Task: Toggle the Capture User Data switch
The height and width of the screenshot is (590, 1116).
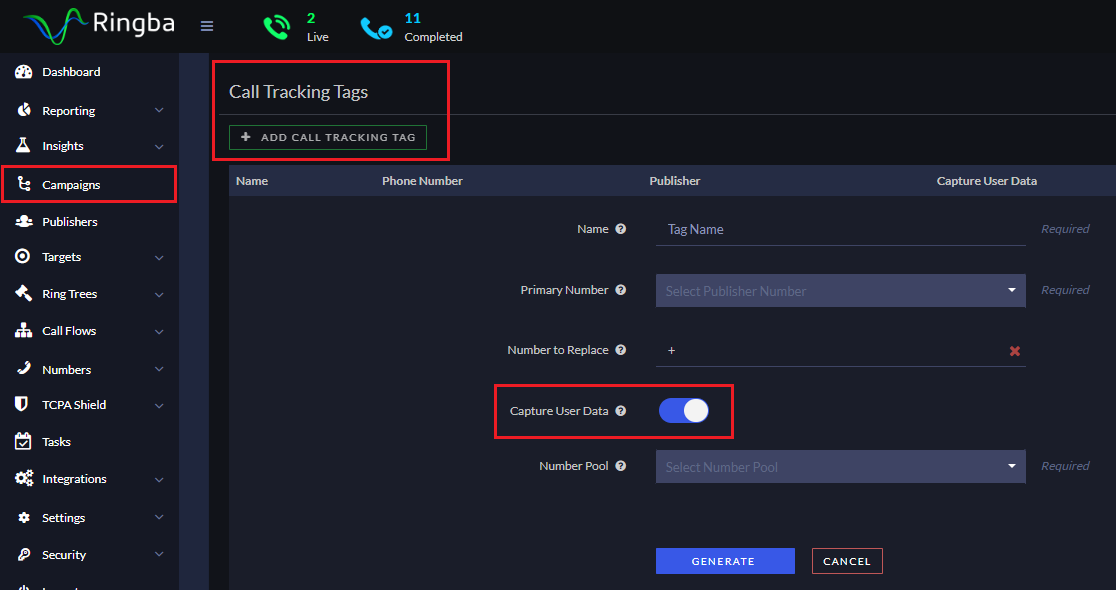Action: pos(683,411)
